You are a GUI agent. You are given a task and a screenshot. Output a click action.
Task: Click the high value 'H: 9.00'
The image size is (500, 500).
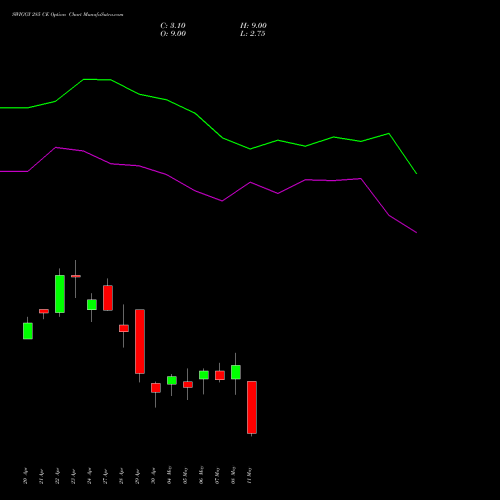(253, 26)
